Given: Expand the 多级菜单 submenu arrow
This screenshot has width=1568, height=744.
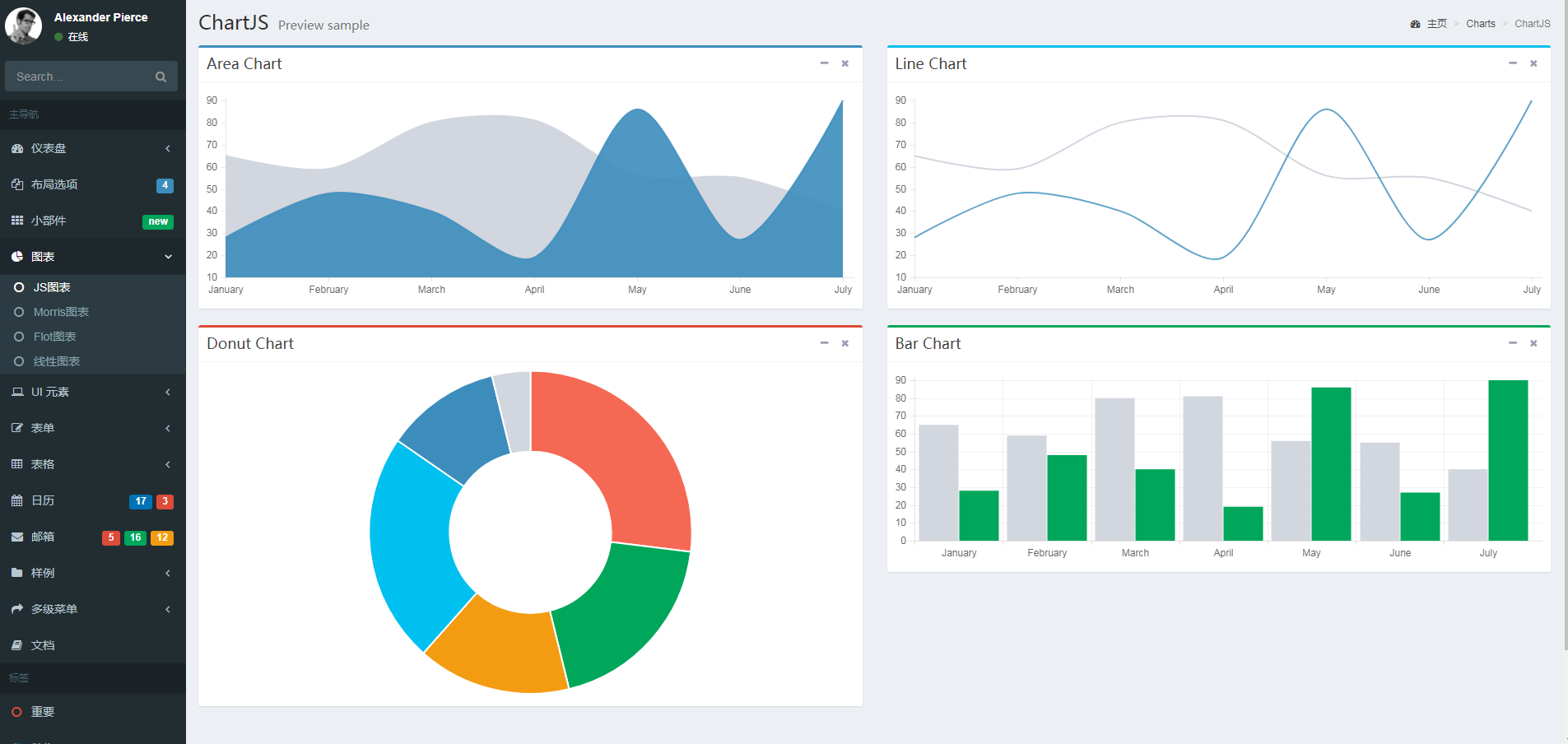Looking at the screenshot, I should point(168,609).
